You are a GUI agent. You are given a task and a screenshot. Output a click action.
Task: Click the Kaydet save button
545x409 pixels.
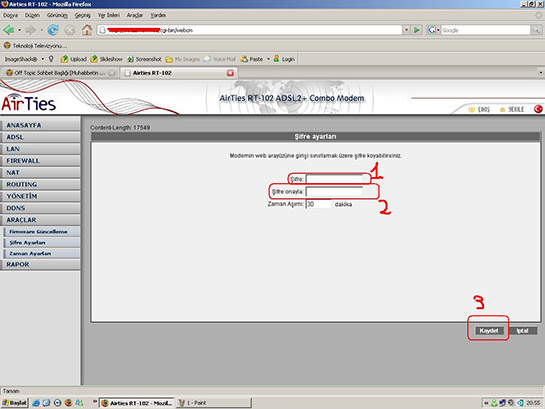[x=489, y=330]
